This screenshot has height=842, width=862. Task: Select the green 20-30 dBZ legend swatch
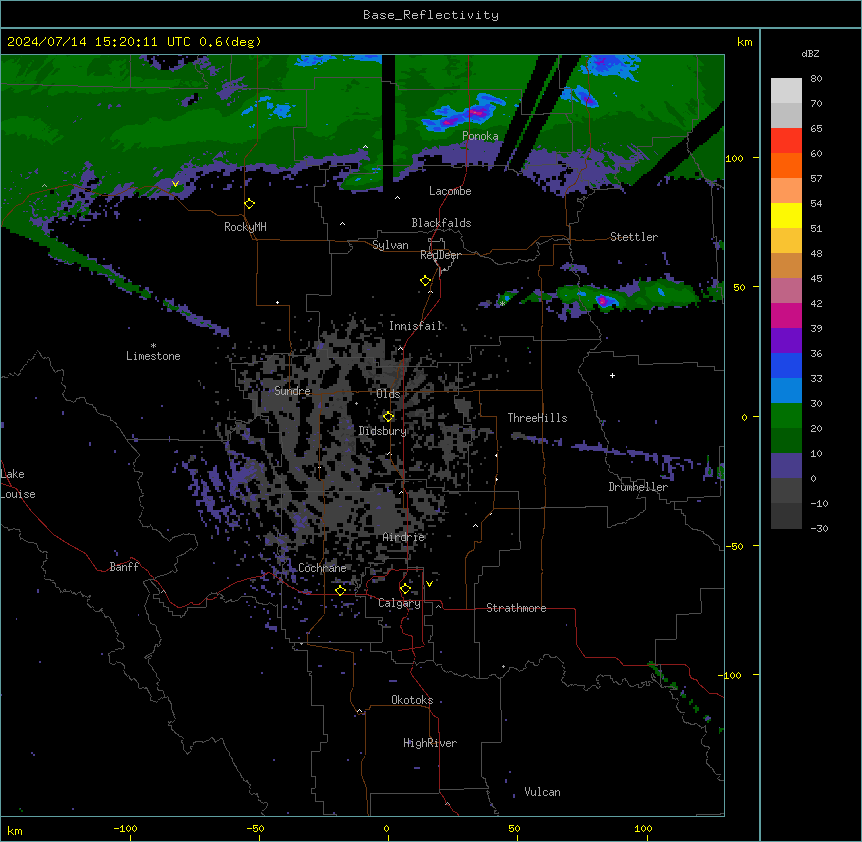(x=786, y=416)
